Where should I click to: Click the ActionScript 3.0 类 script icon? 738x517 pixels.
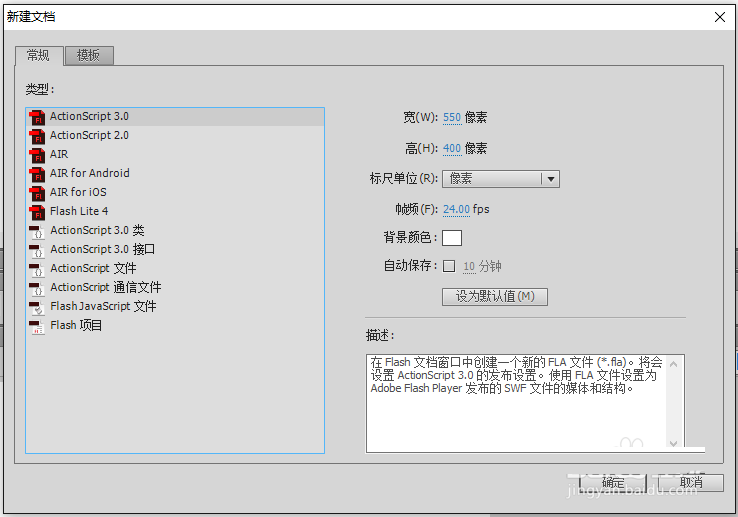pyautogui.click(x=37, y=231)
